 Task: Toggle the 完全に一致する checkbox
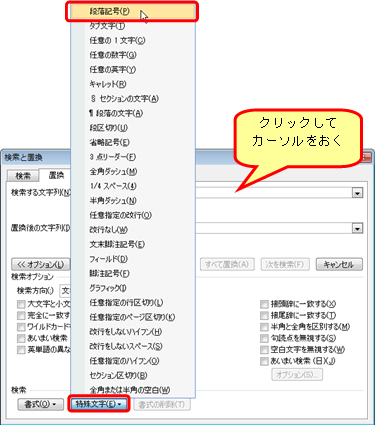(x=21, y=316)
